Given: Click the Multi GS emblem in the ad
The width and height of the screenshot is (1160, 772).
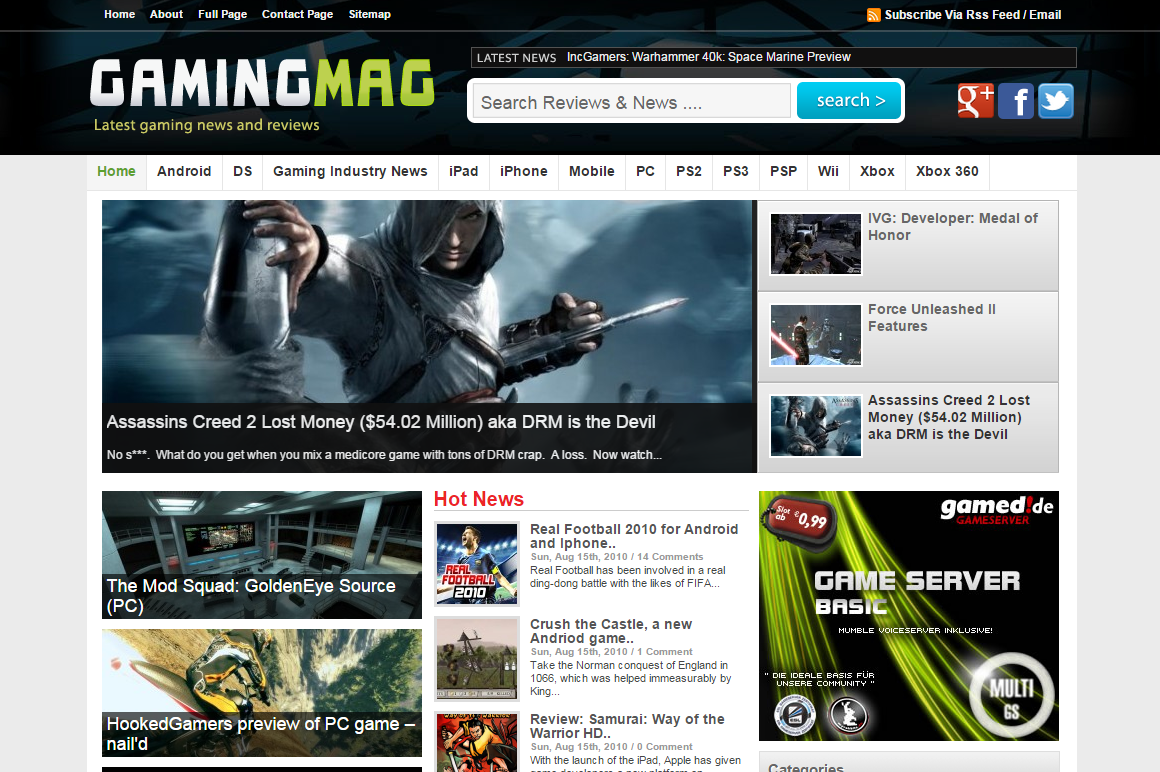Looking at the screenshot, I should pos(1012,693).
